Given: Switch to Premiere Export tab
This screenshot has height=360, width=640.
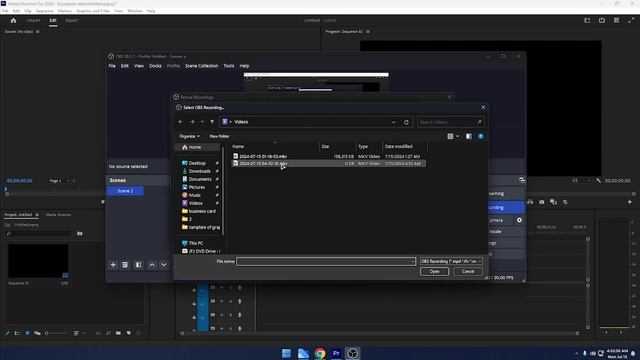Looking at the screenshot, I should tap(71, 20).
